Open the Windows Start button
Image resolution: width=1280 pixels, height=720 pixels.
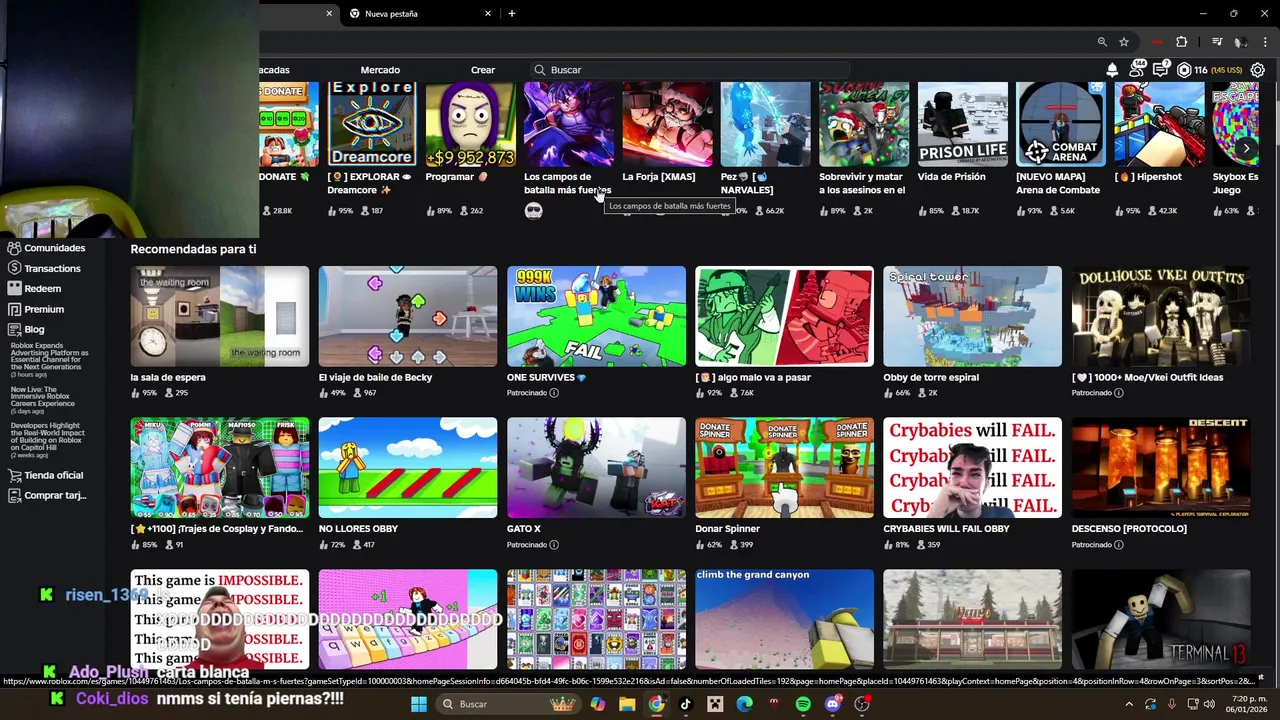click(x=419, y=704)
